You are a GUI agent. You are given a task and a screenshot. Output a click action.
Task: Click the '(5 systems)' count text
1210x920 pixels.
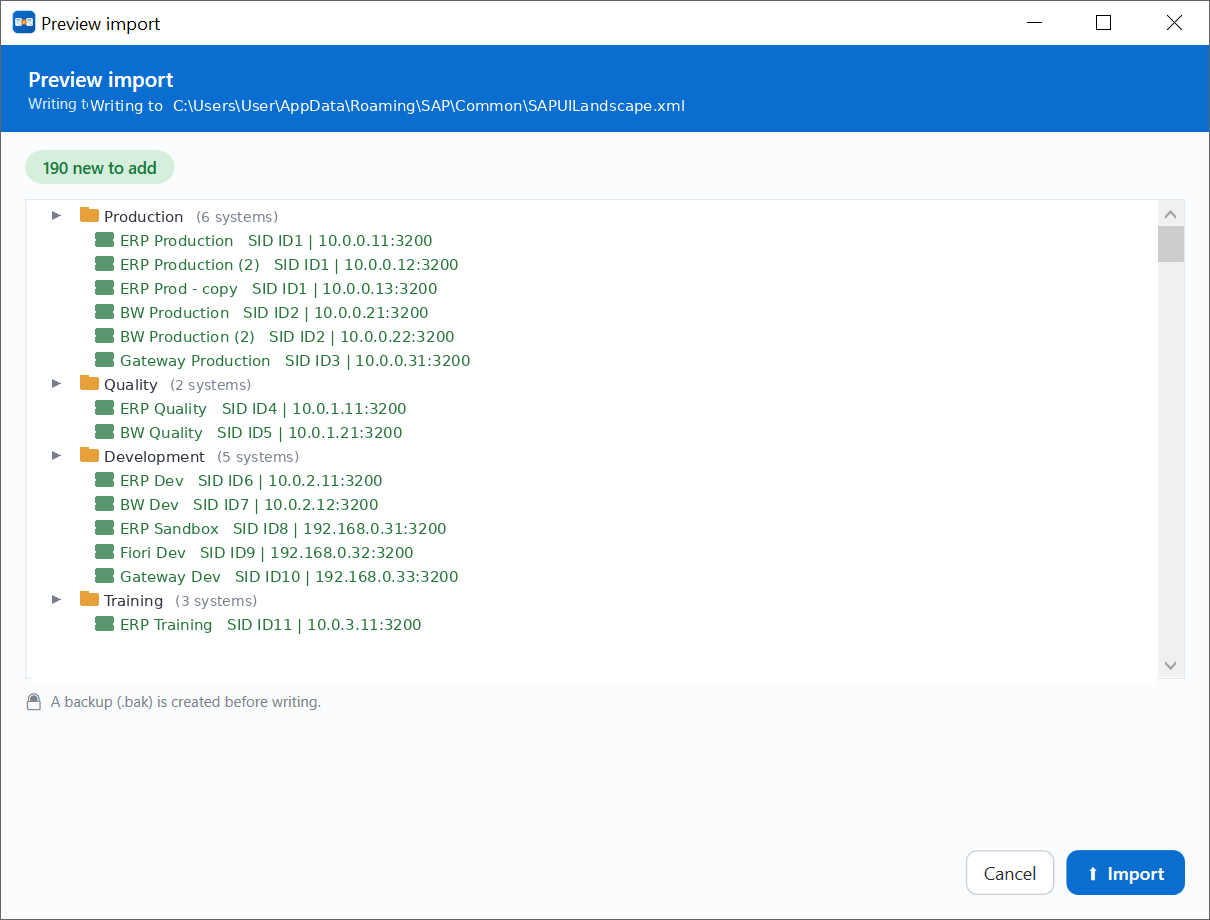(x=258, y=457)
